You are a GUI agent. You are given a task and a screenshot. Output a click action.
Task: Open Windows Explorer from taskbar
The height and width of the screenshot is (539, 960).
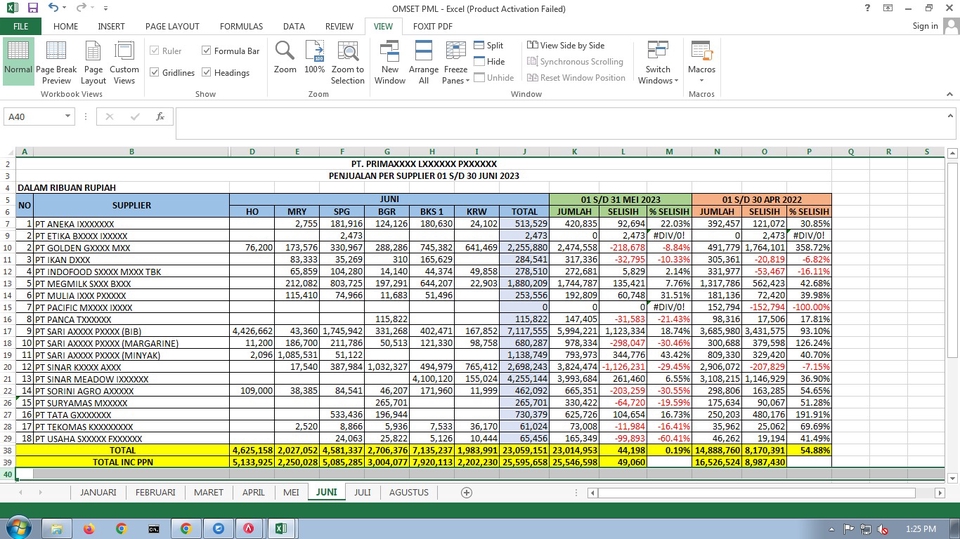pos(56,529)
